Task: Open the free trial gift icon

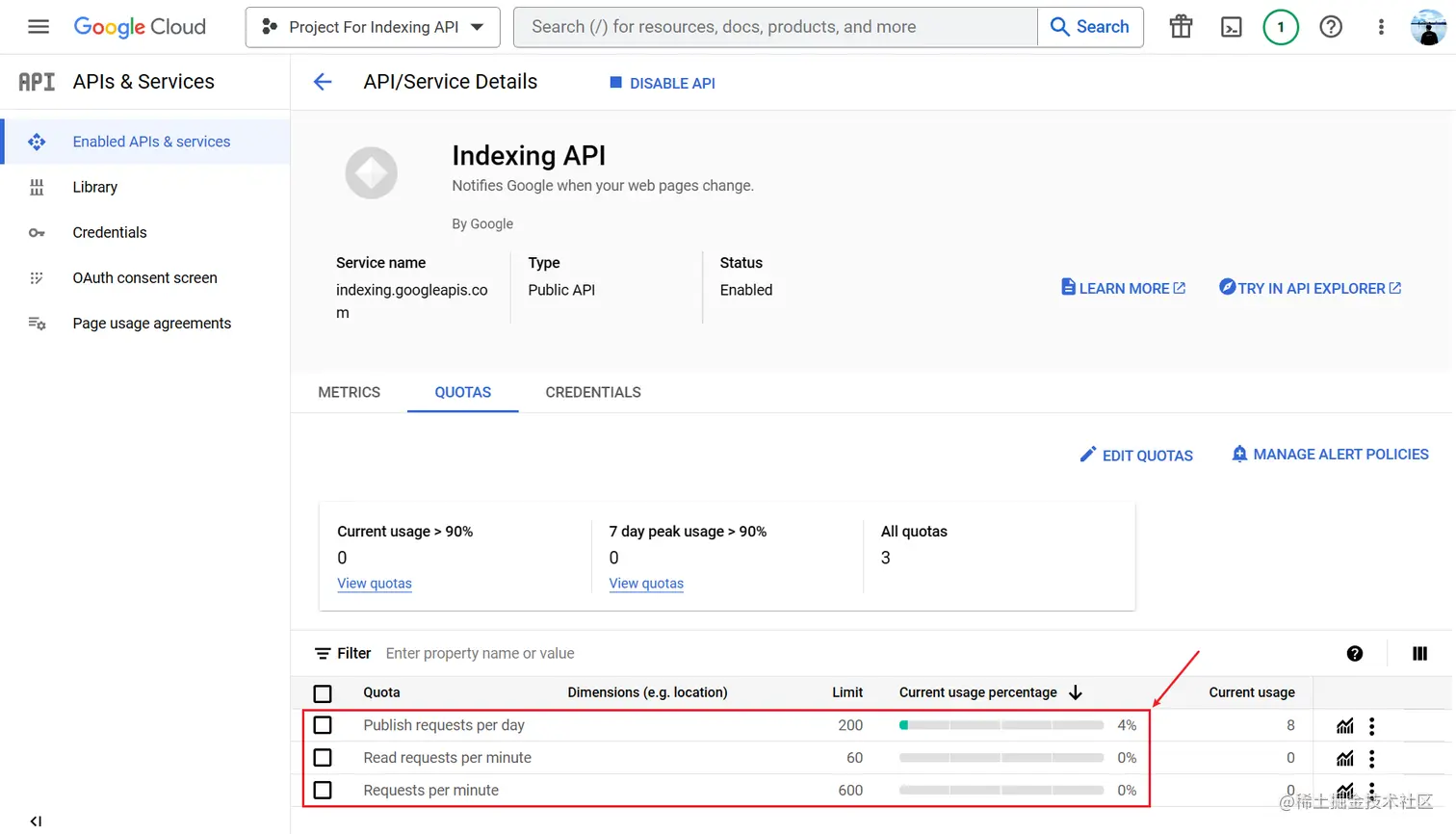Action: [1181, 27]
